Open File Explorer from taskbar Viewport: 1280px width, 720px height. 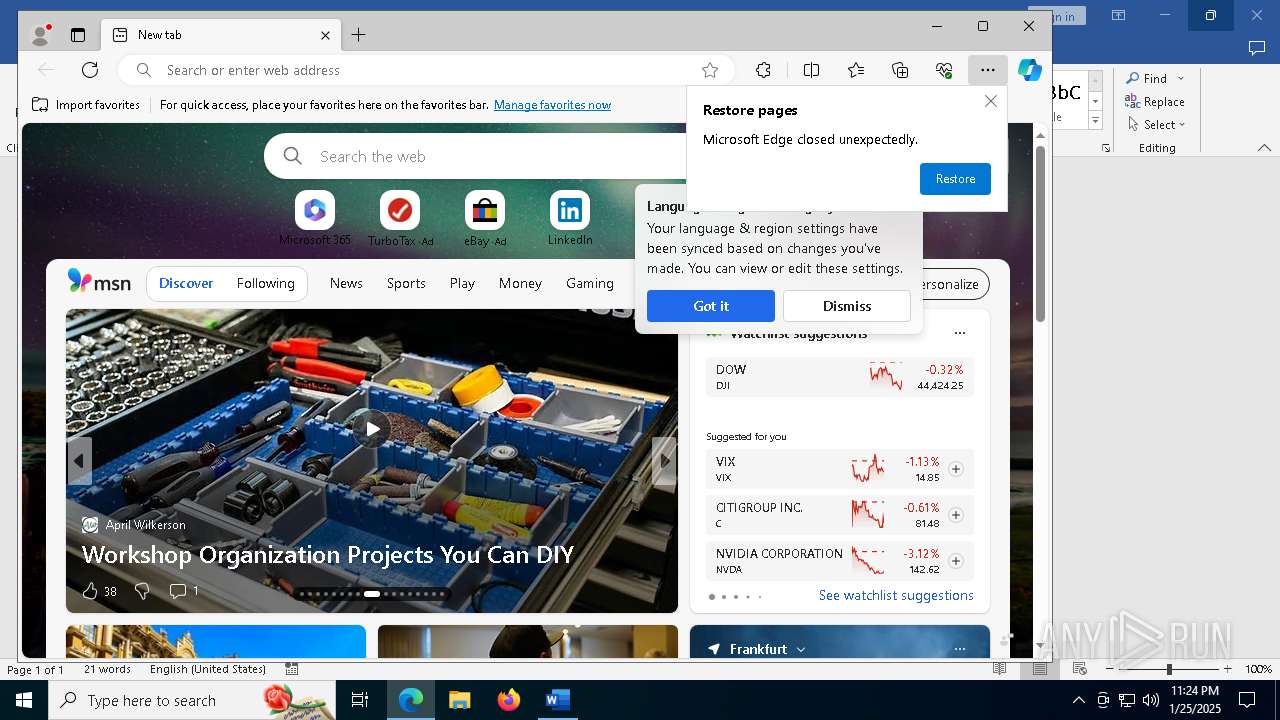(x=460, y=700)
